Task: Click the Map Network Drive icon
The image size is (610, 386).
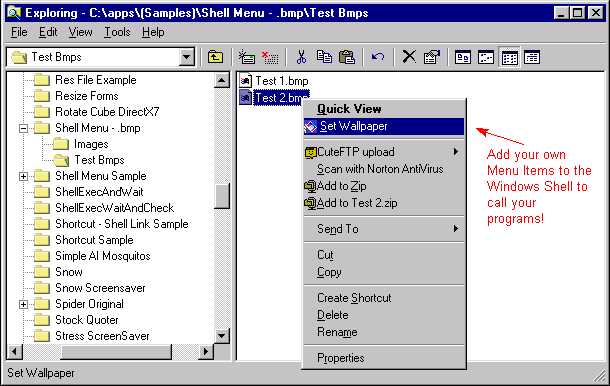Action: pyautogui.click(x=247, y=57)
